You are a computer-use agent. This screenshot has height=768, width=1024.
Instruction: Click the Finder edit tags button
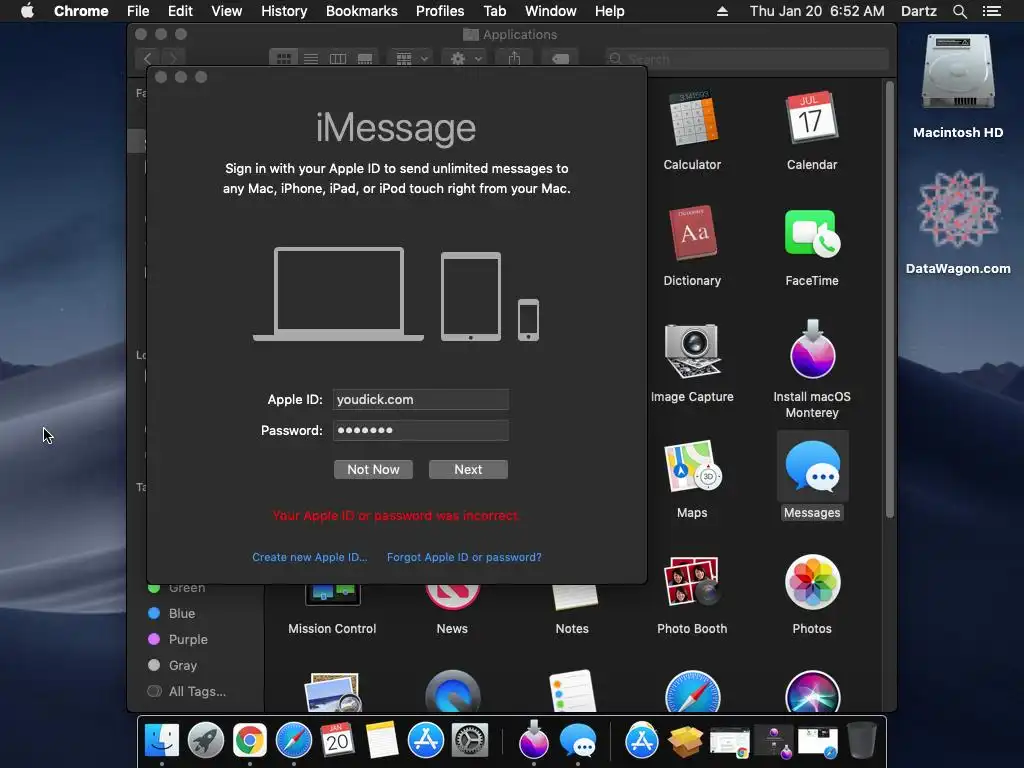point(560,59)
